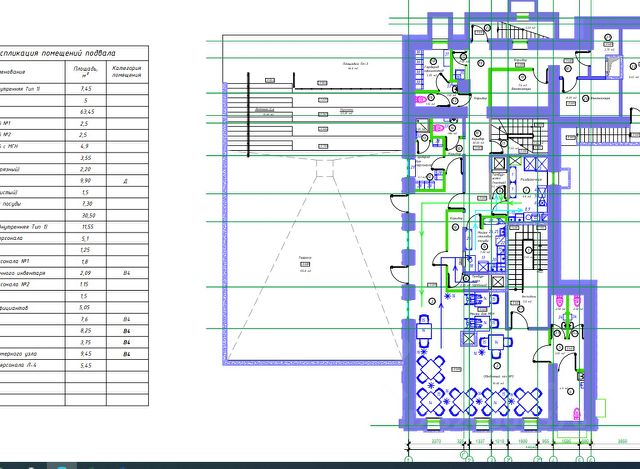
Task: Click the area value '9,45' in the узла row
Action: click(x=86, y=354)
